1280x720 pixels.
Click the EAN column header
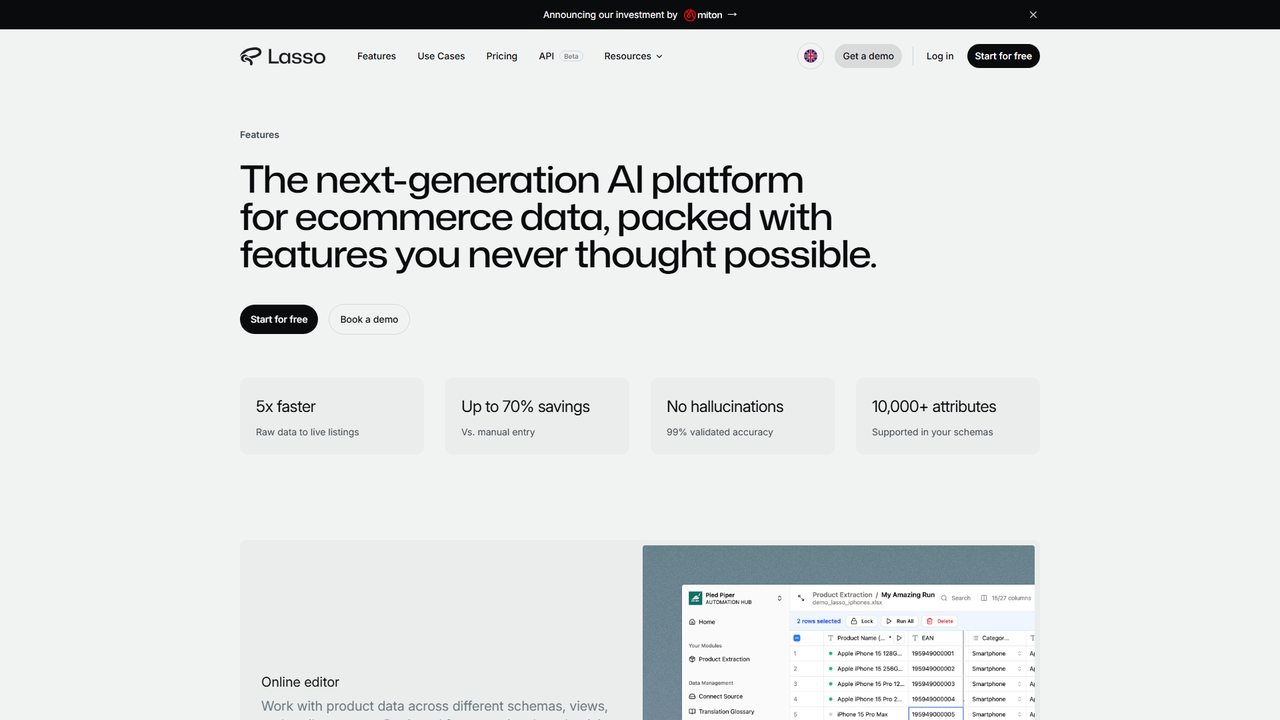coord(935,638)
